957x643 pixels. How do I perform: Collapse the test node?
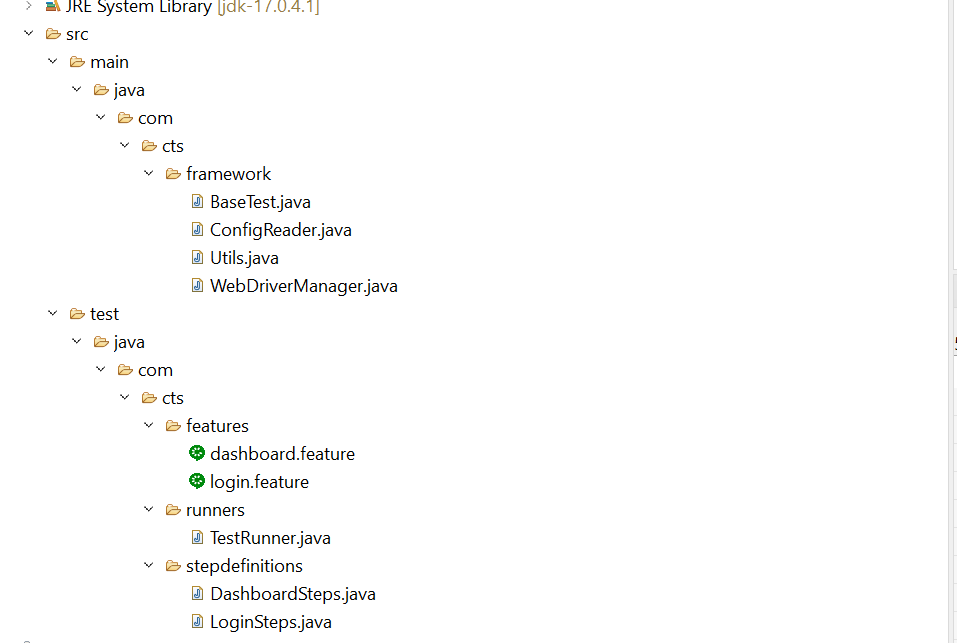[53, 313]
